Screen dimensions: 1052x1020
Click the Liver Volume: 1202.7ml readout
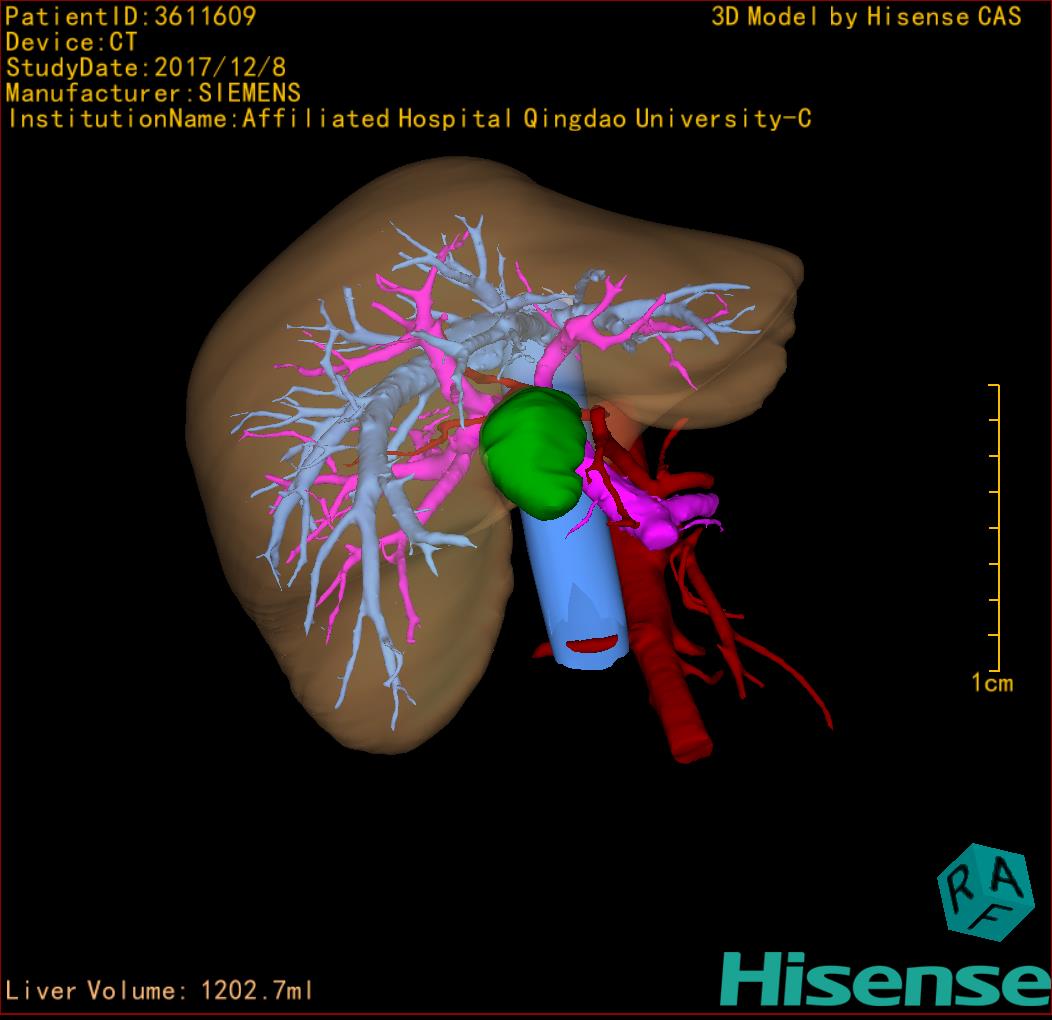pyautogui.click(x=158, y=990)
